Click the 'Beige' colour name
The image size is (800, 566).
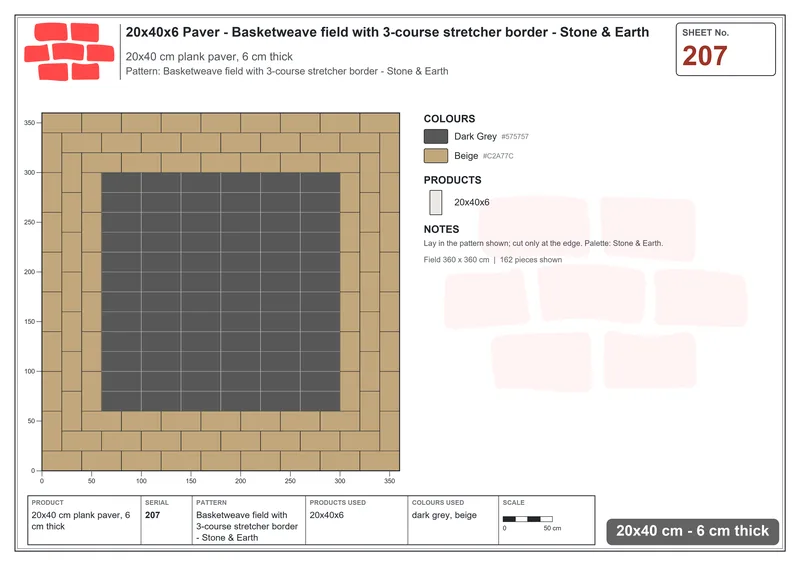coord(466,156)
